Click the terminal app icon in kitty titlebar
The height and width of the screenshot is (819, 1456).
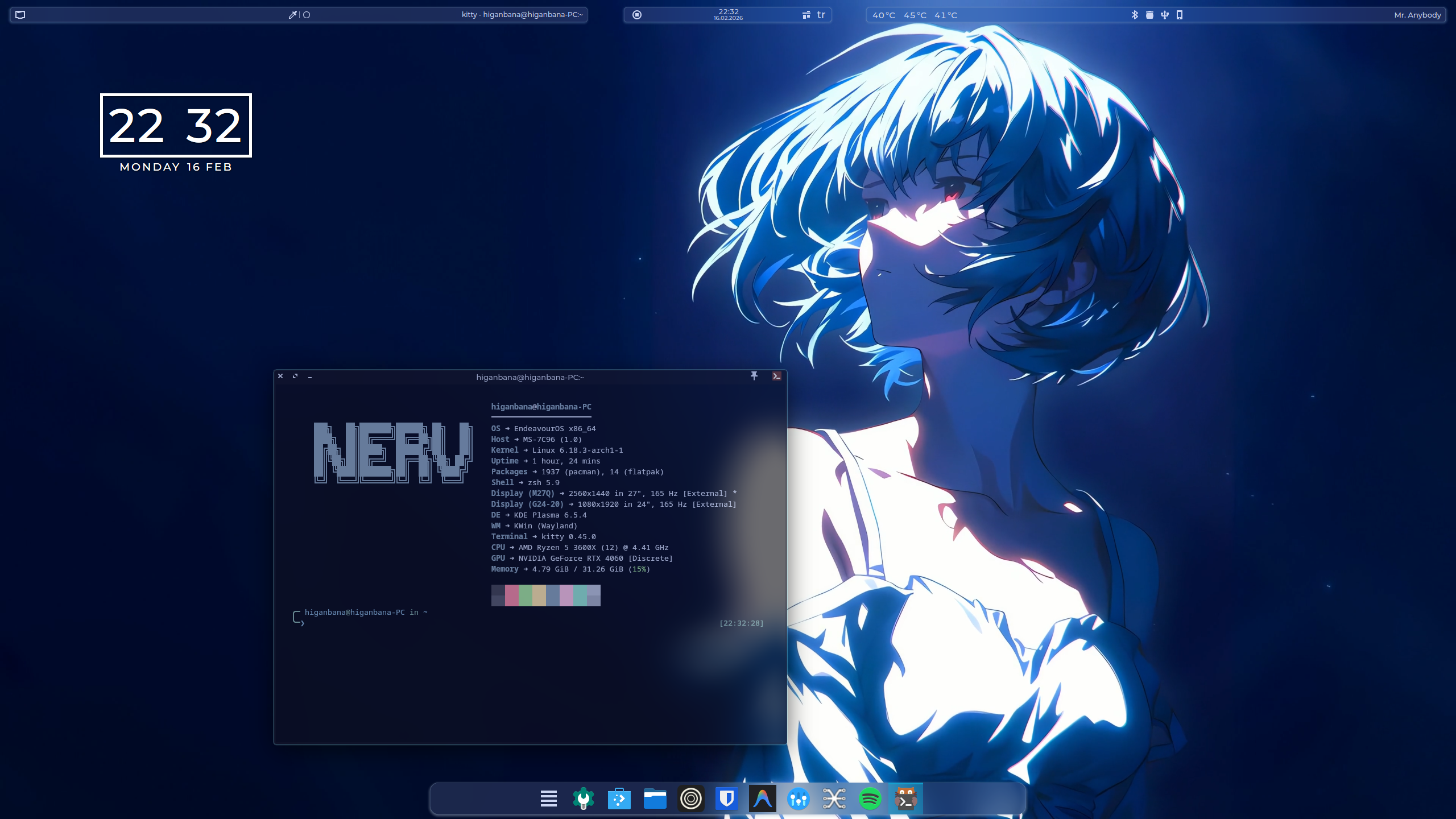pos(776,376)
